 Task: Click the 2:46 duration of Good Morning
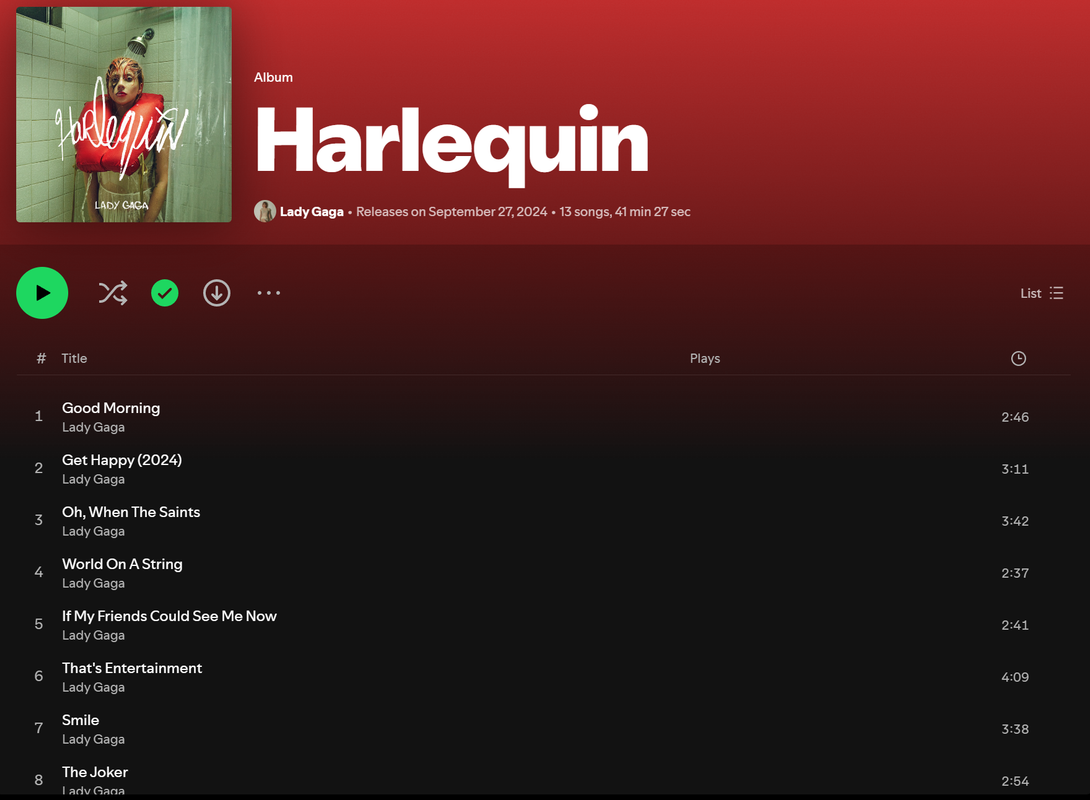(1015, 417)
